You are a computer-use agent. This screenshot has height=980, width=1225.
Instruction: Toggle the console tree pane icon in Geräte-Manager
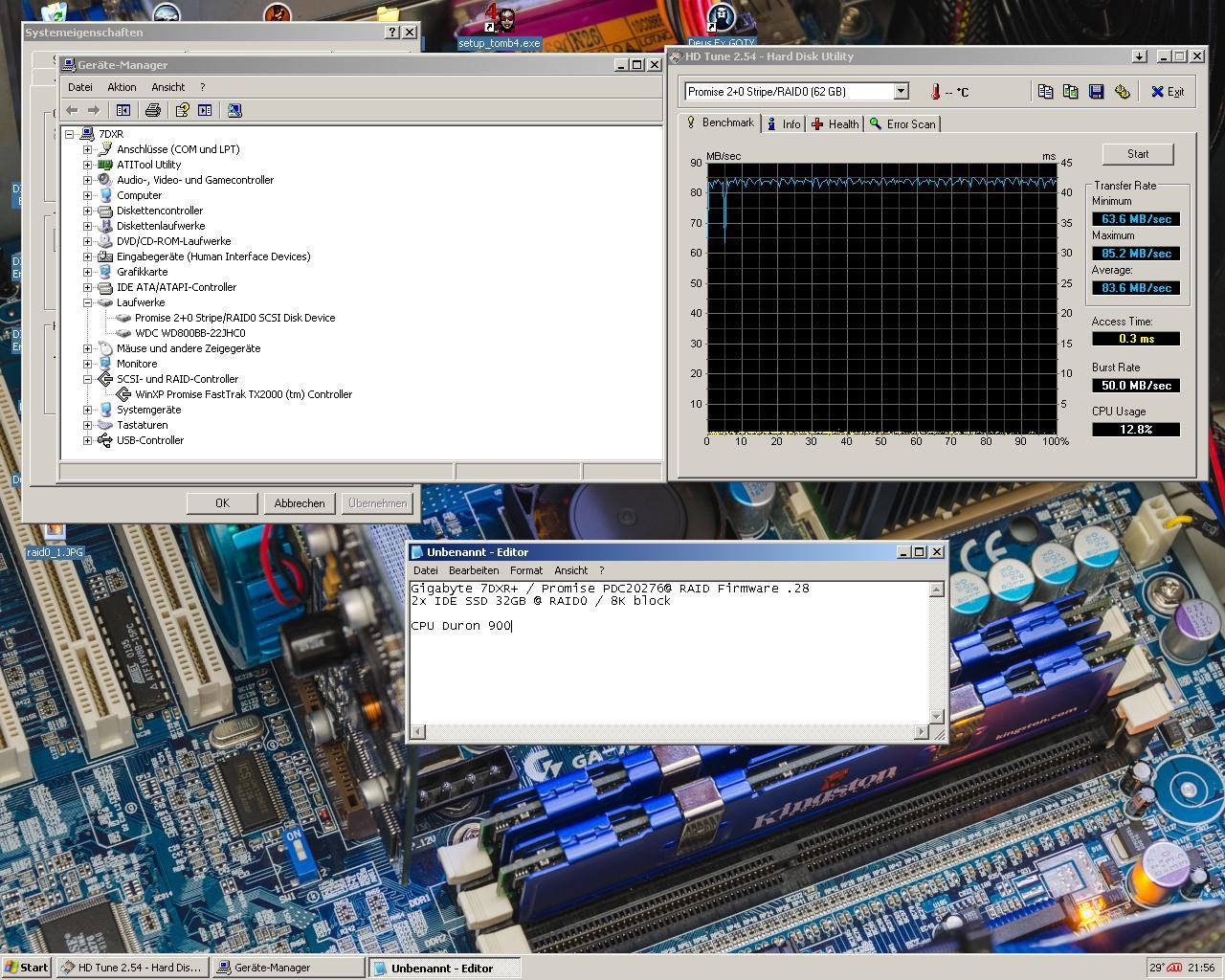[123, 110]
